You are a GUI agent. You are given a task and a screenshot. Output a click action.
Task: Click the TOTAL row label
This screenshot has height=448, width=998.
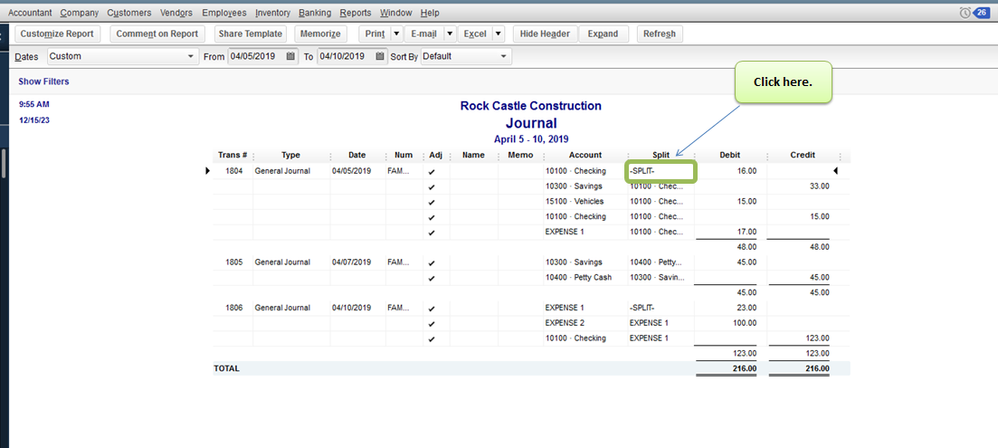pyautogui.click(x=227, y=369)
